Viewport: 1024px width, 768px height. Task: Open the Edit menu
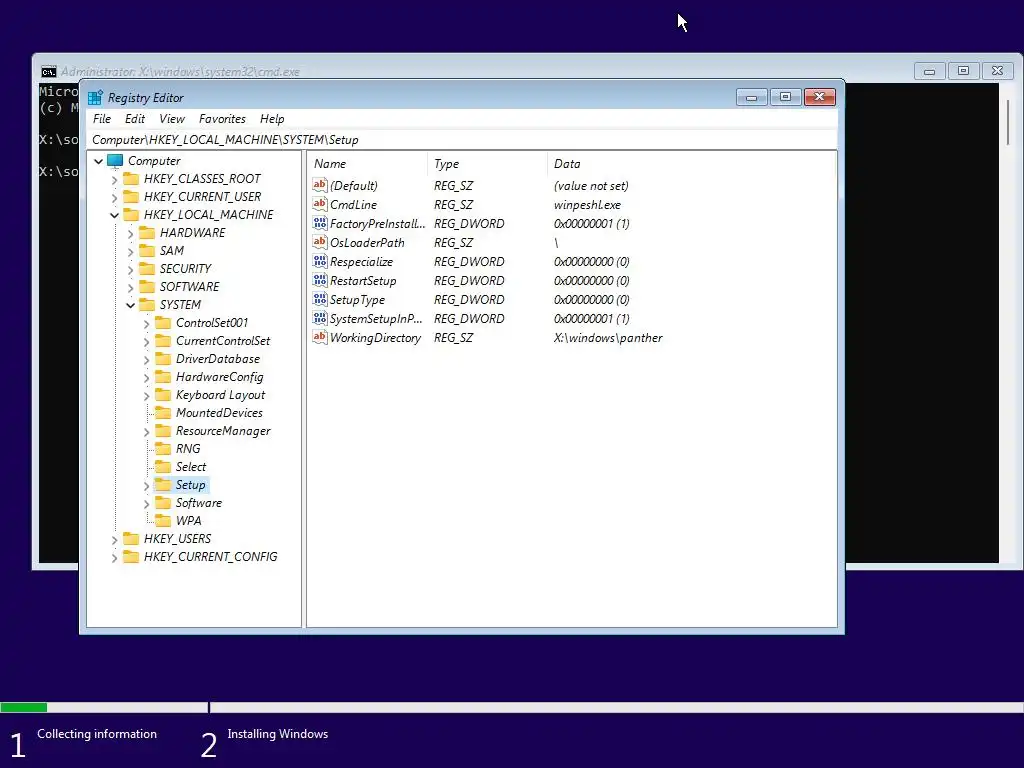tap(135, 119)
